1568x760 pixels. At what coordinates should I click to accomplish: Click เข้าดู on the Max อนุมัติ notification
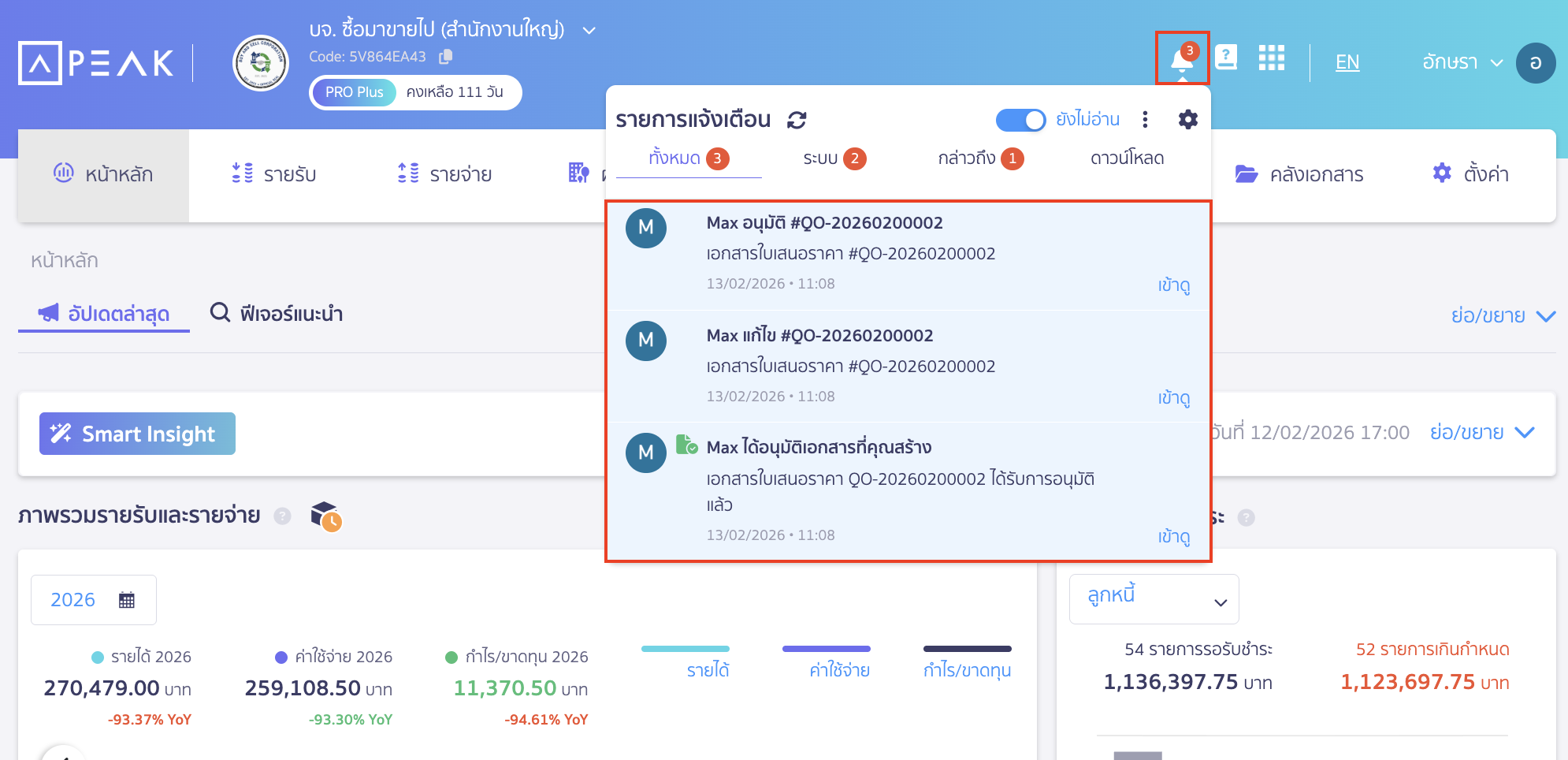pyautogui.click(x=1172, y=285)
